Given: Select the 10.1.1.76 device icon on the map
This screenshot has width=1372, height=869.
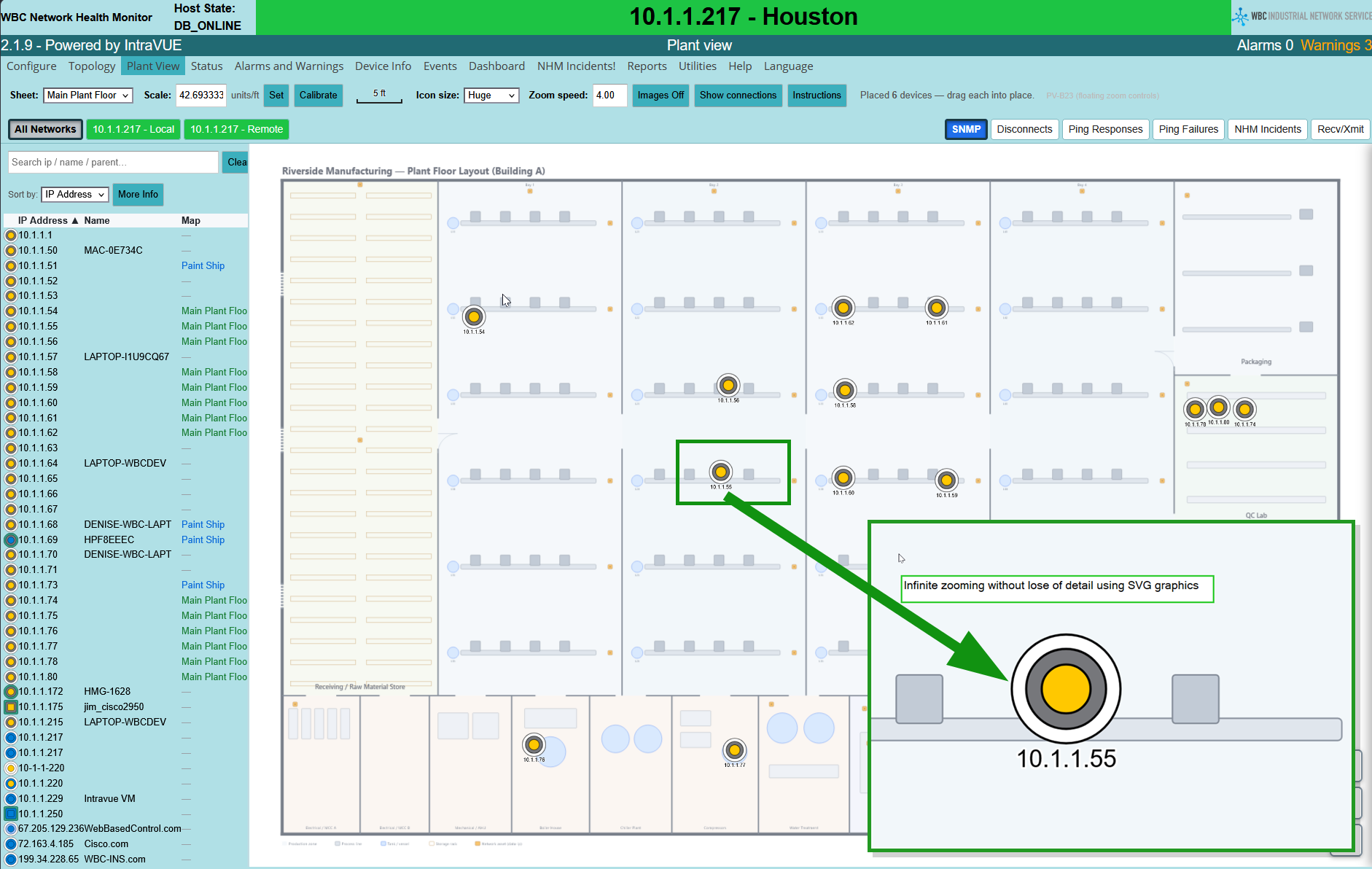Looking at the screenshot, I should click(534, 744).
